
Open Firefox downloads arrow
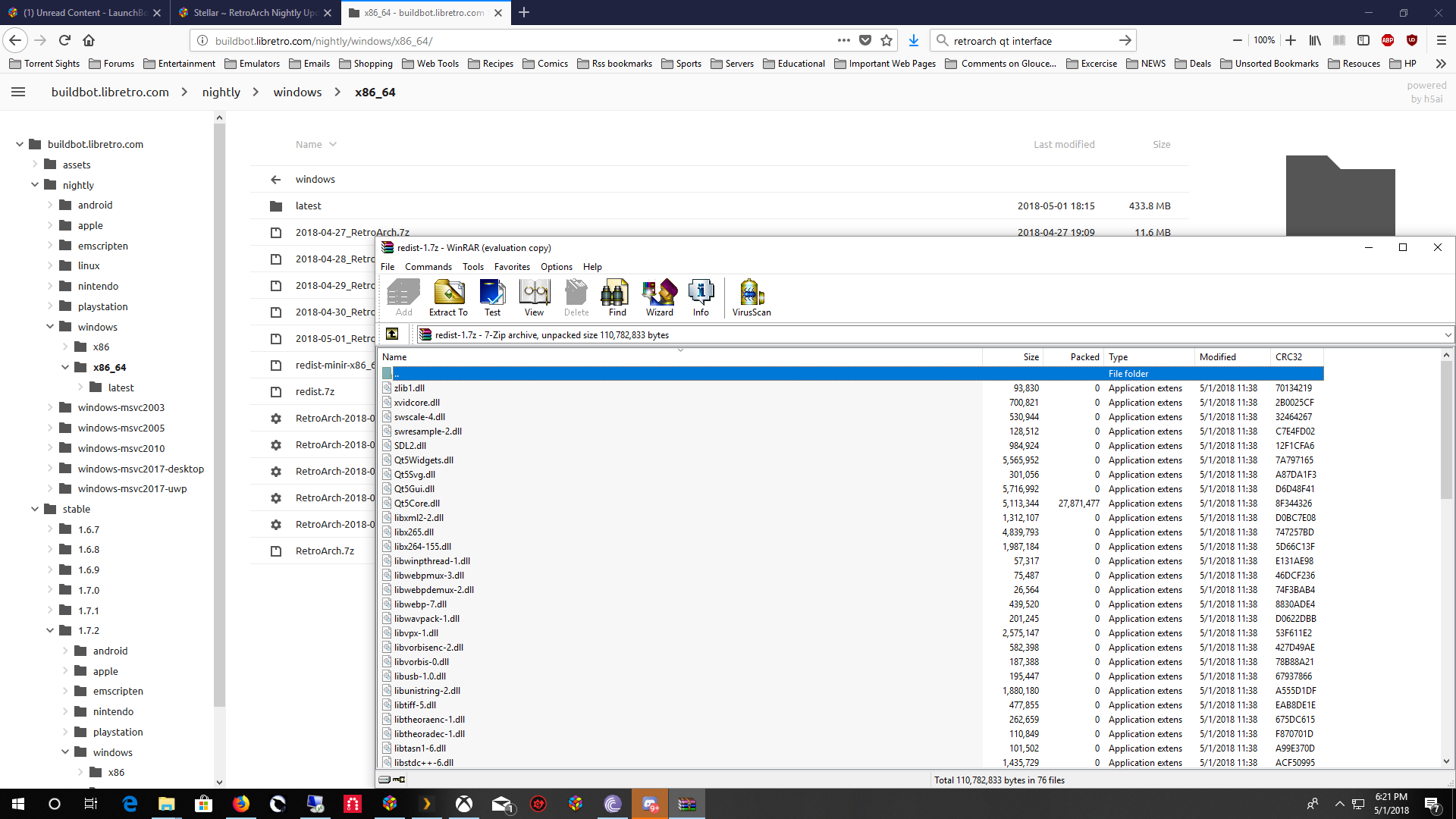click(913, 40)
